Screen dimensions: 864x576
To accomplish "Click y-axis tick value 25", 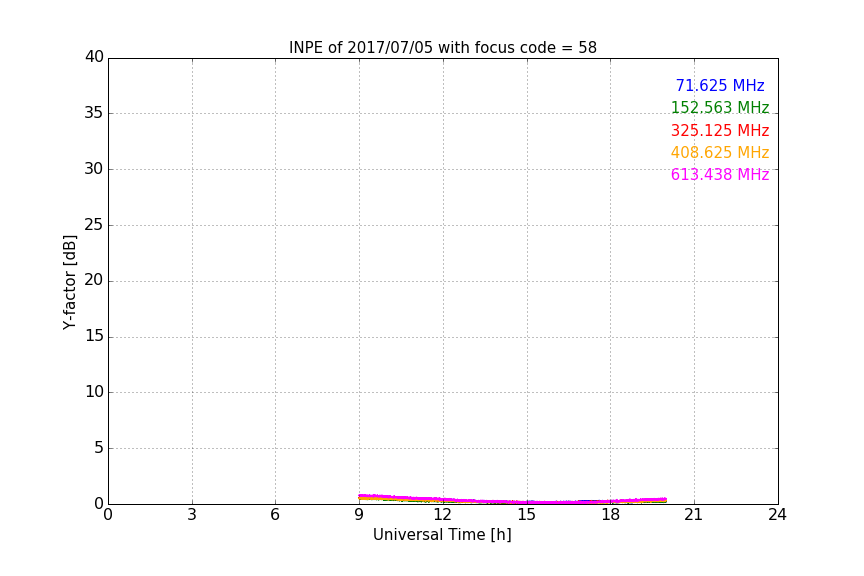I will pyautogui.click(x=94, y=224).
